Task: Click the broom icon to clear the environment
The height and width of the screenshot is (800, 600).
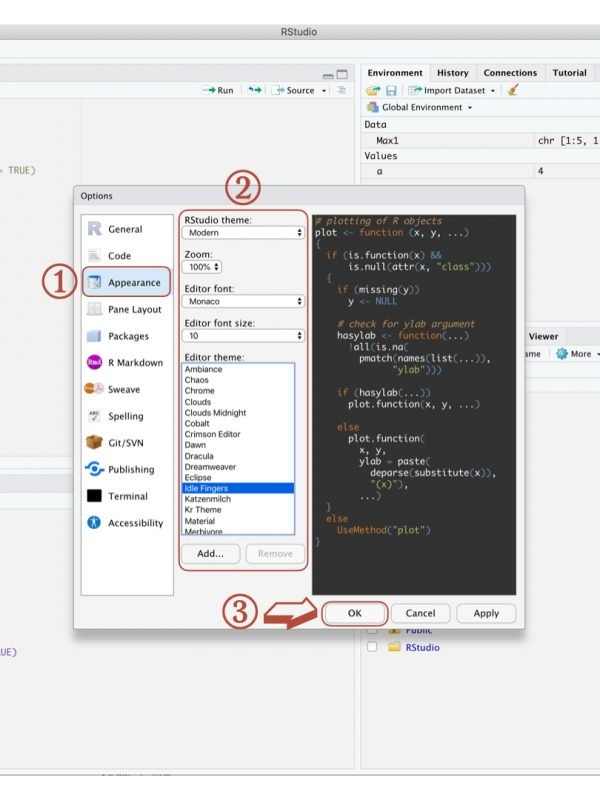Action: 513,90
